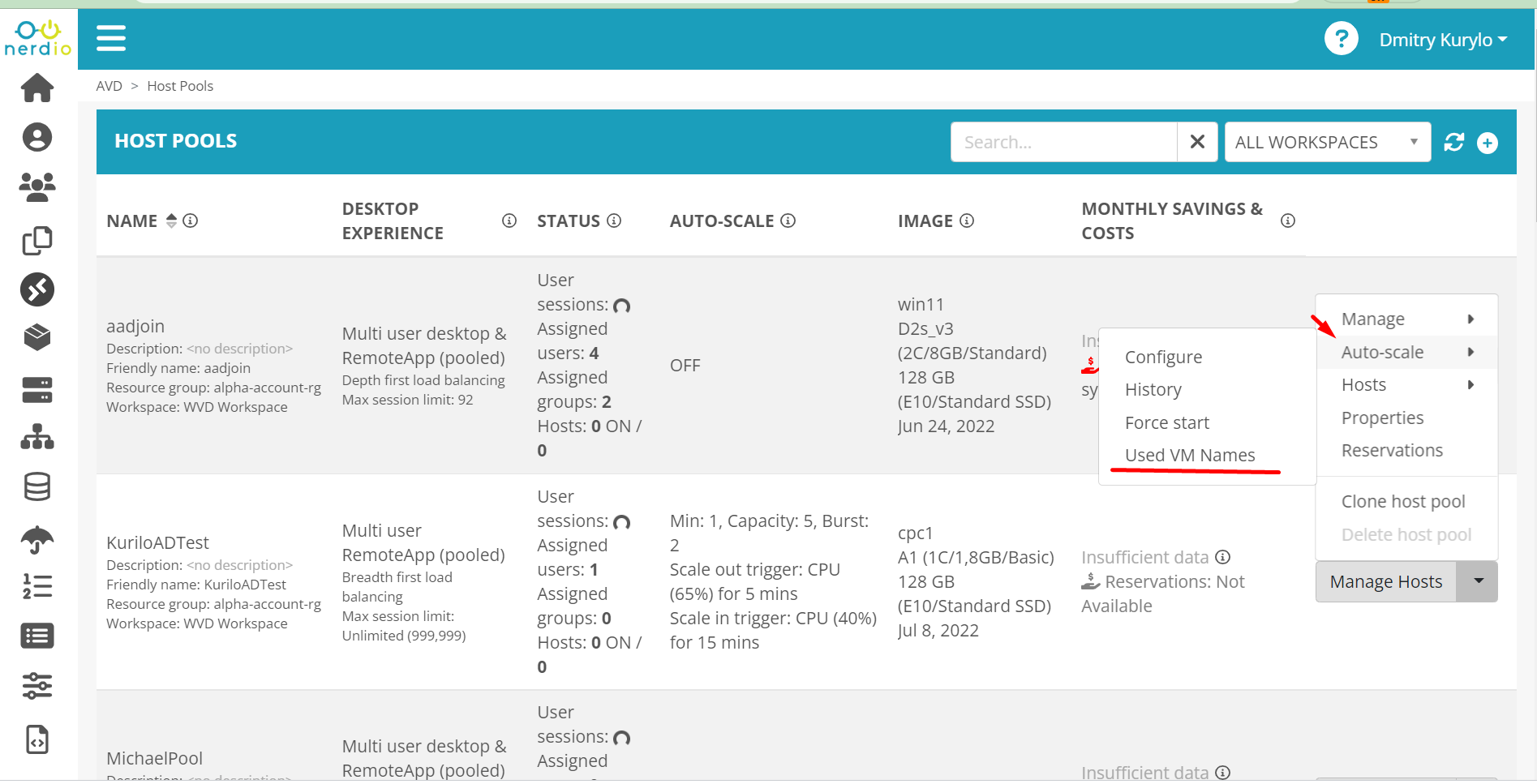Open the ALL WORKSPACES dropdown

1327,143
